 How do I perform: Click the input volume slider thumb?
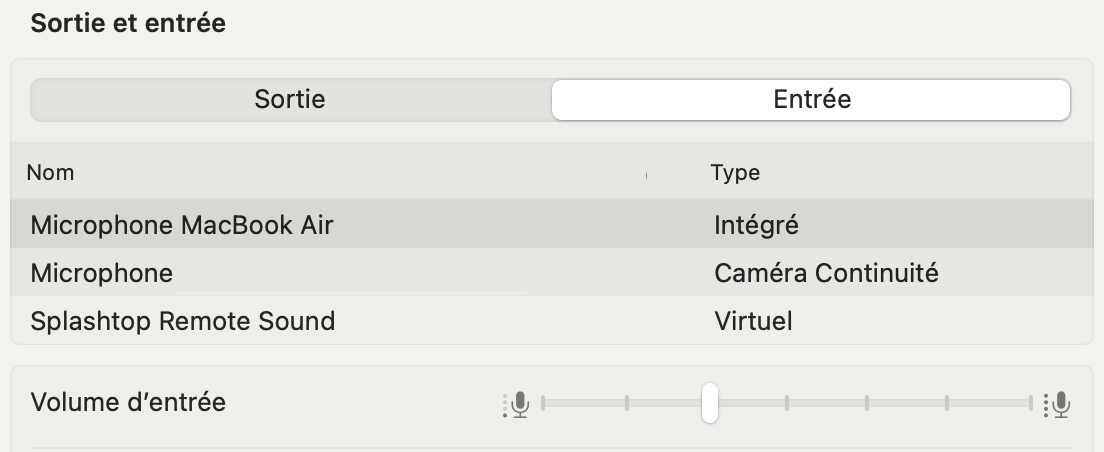[710, 403]
